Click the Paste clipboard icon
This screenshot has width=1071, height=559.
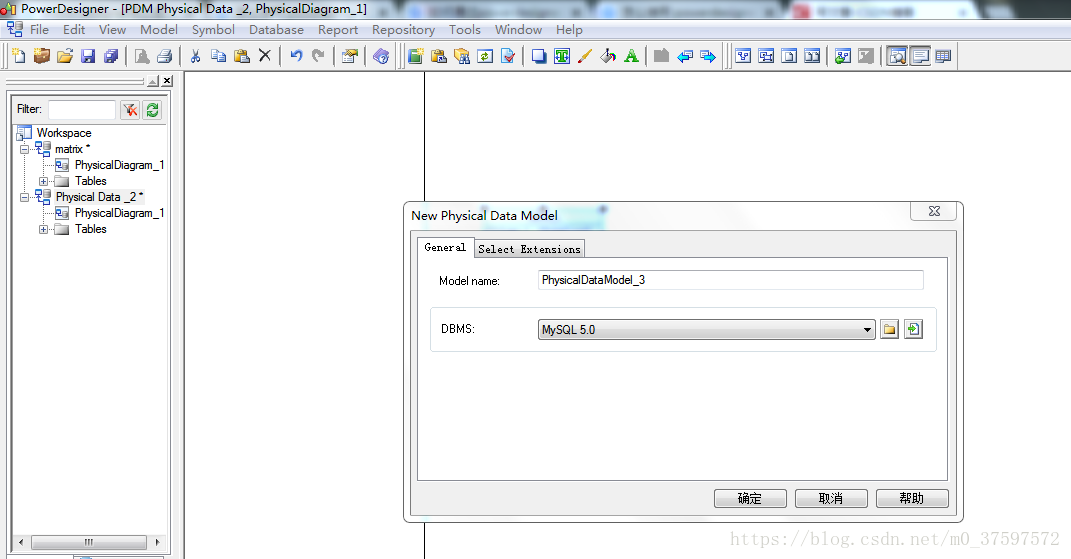click(x=242, y=56)
